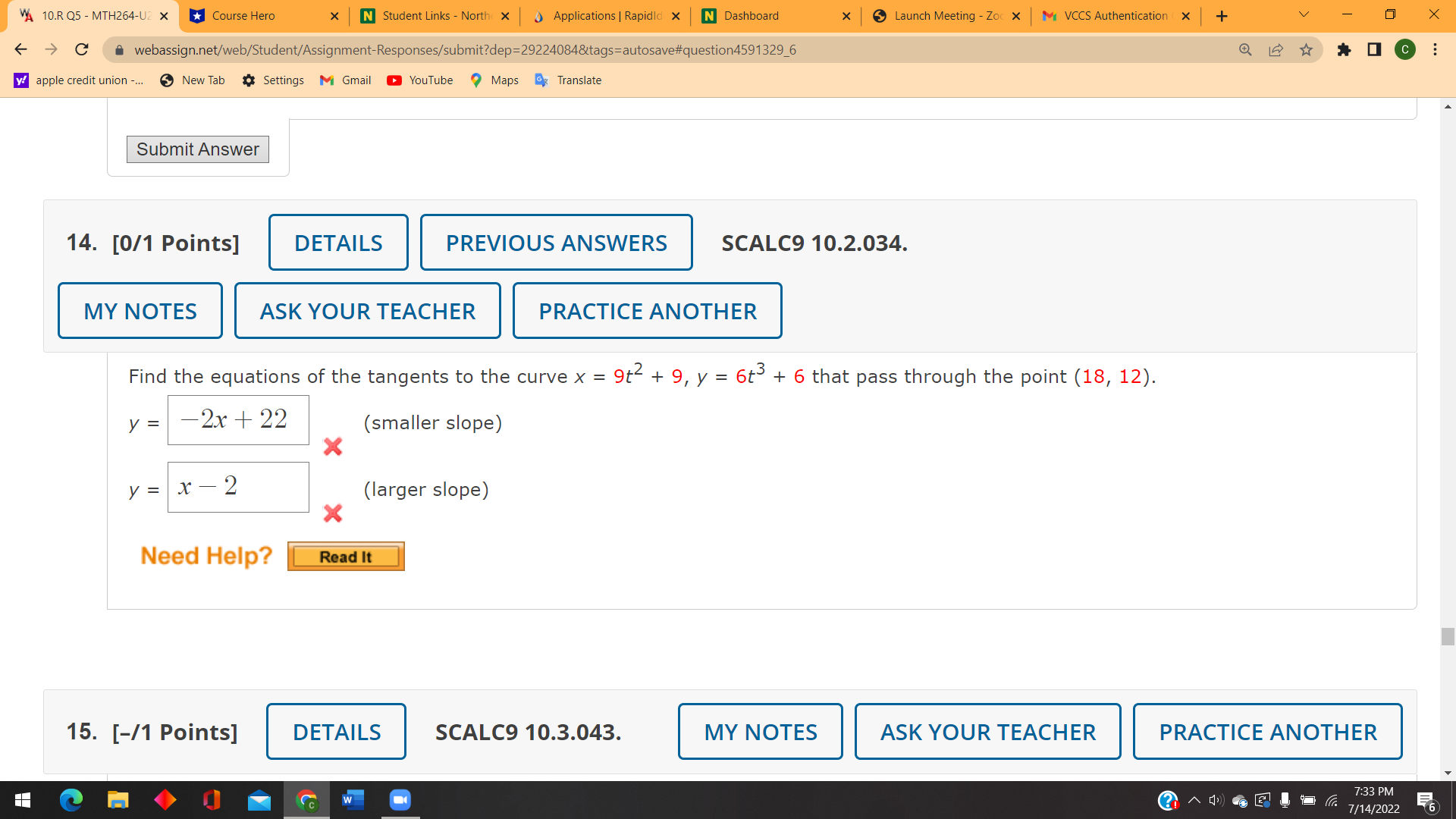The width and height of the screenshot is (1456, 819).
Task: Click the Read It help button
Action: click(346, 556)
